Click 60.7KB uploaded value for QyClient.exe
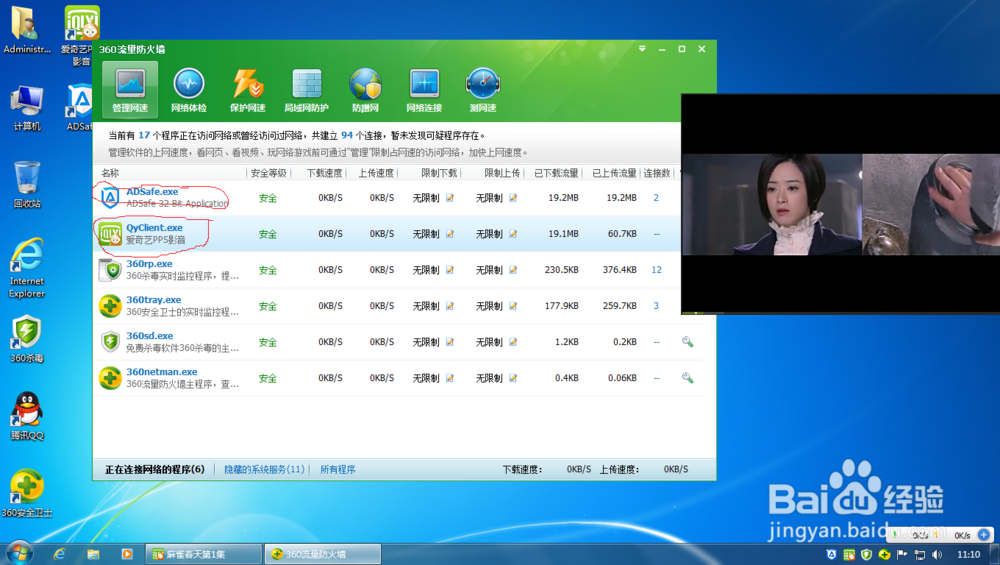The image size is (1000, 565). pyautogui.click(x=622, y=234)
